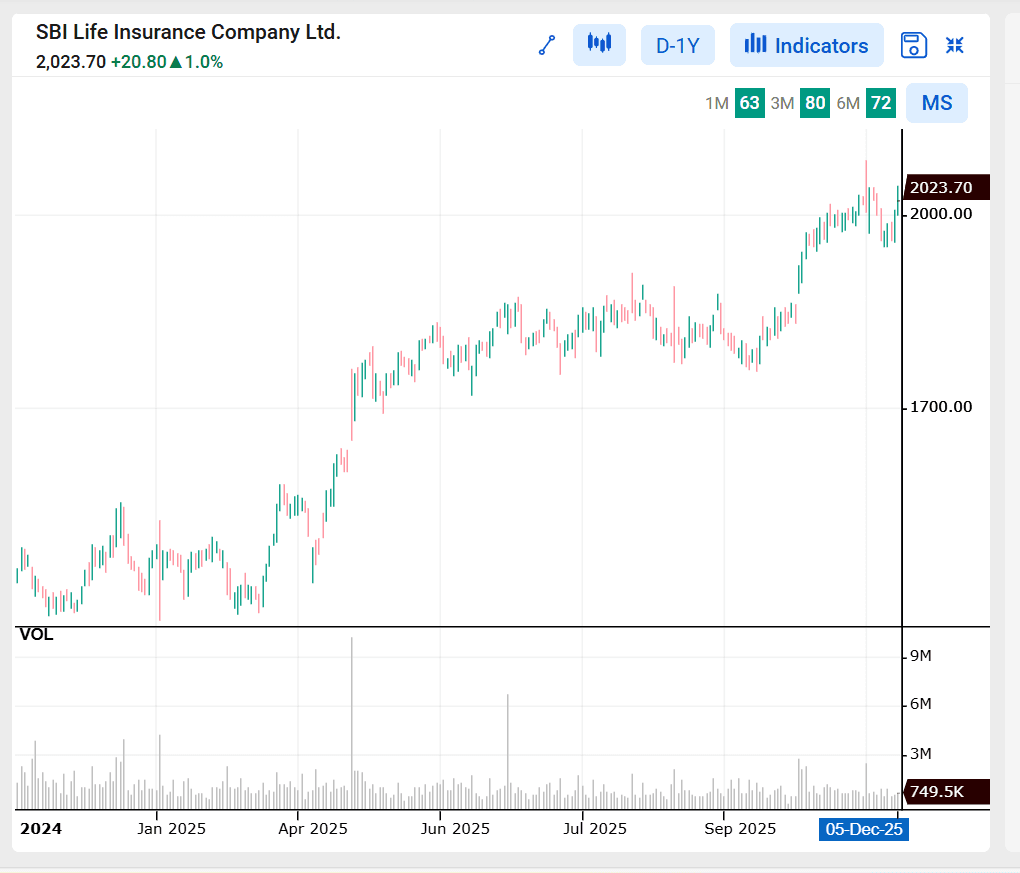
Task: Open the D-1Y timeframe selector
Action: [678, 46]
